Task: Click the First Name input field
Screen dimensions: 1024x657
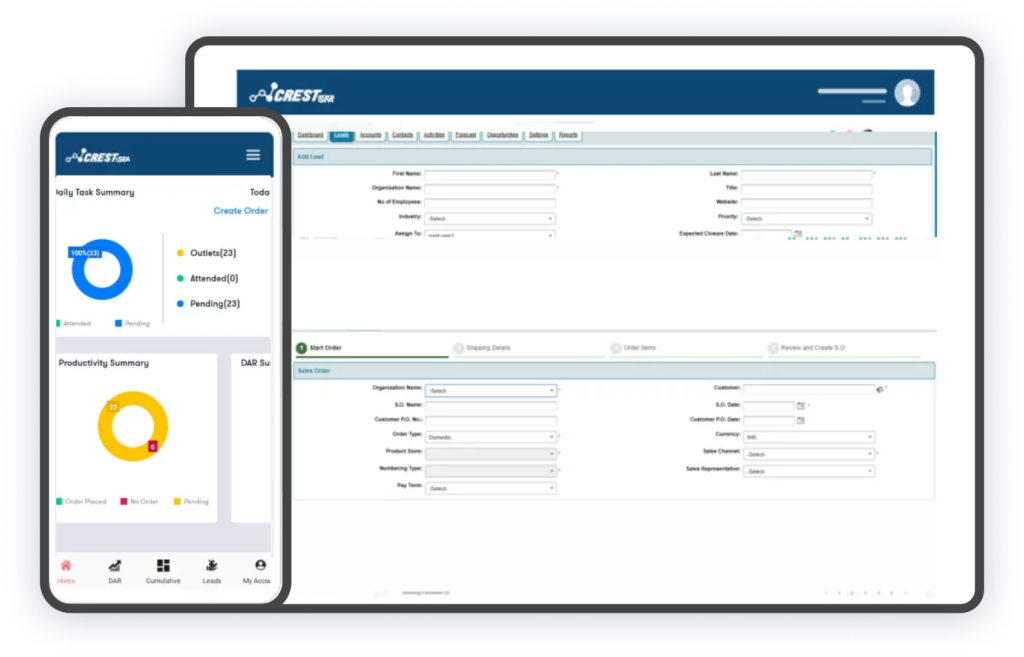Action: [490, 174]
